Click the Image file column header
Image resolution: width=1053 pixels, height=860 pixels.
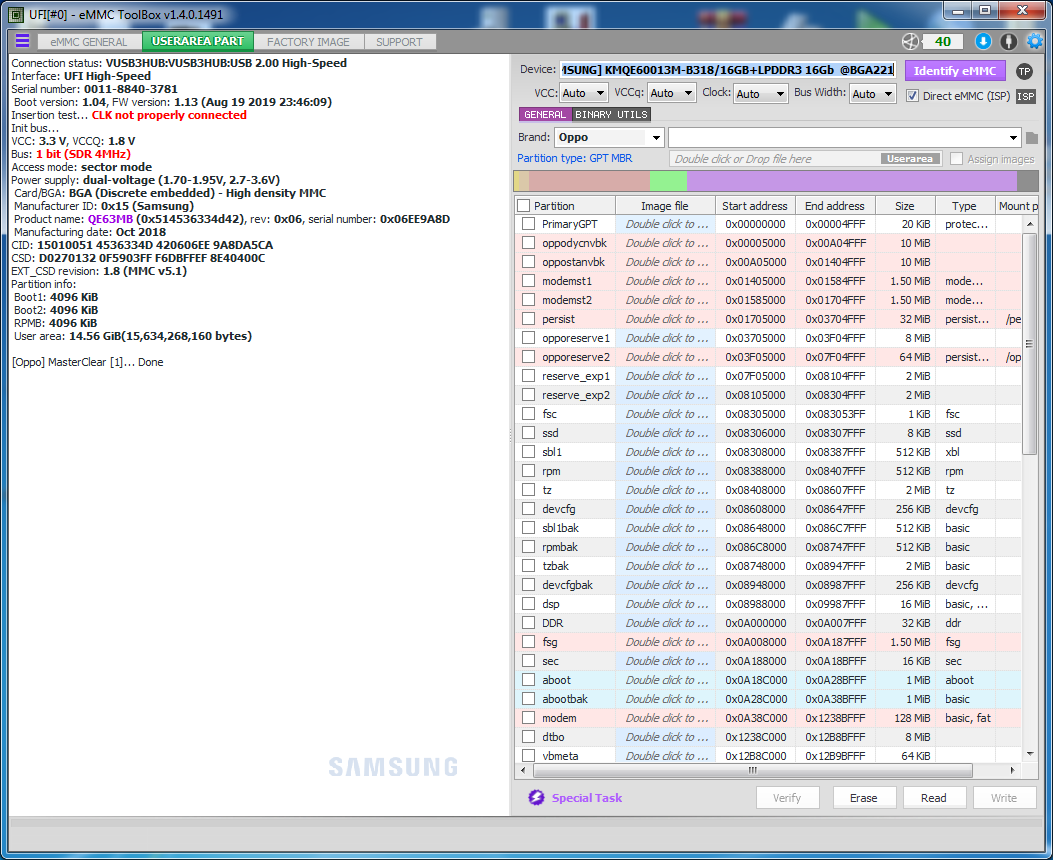pyautogui.click(x=664, y=205)
